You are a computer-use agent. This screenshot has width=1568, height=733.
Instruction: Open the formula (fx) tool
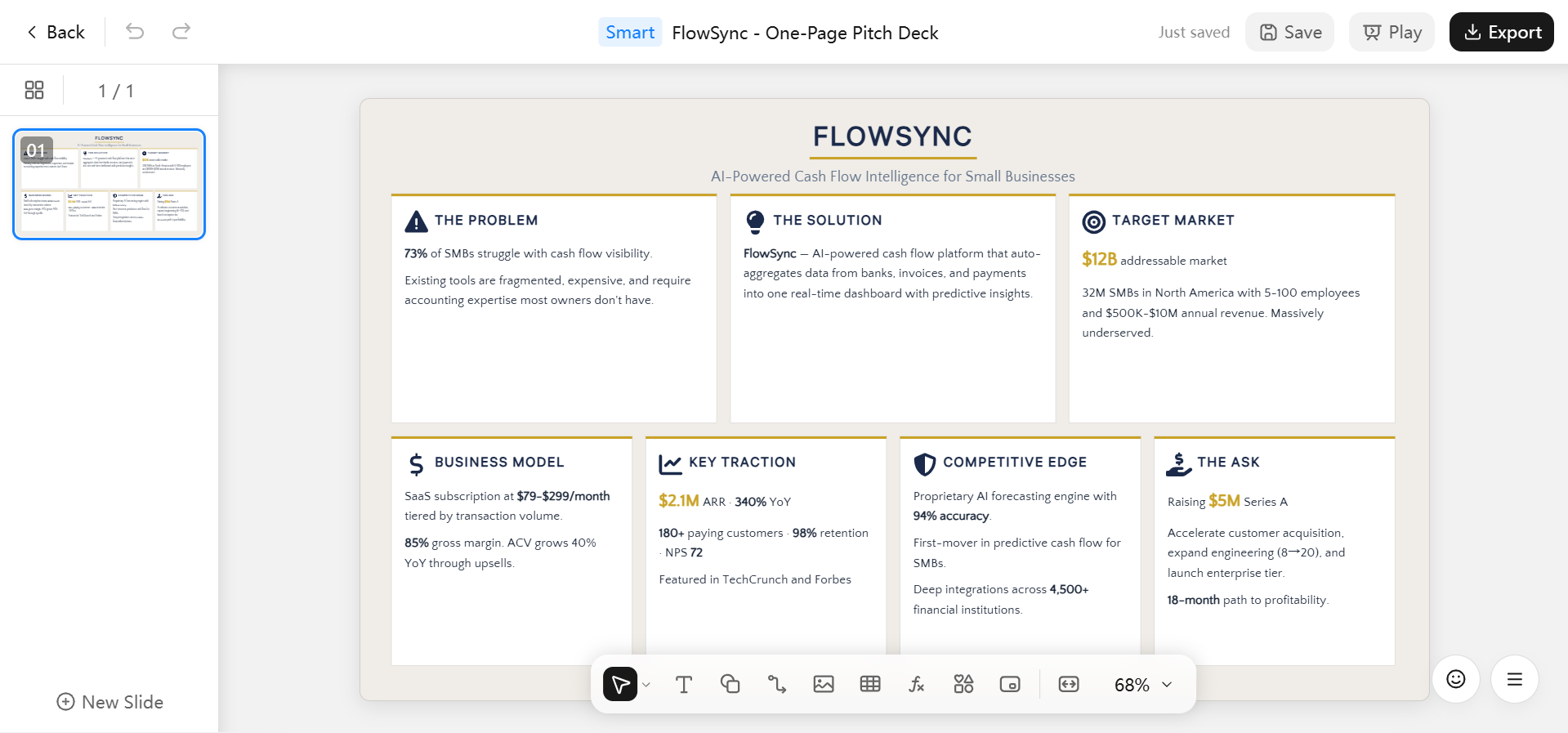click(917, 684)
